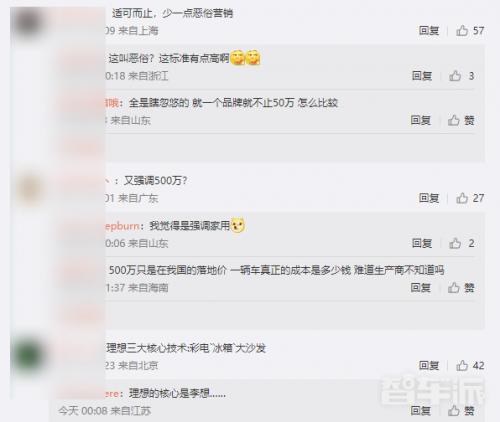Open the blurred avatar beside the Shanghai comment
This screenshot has height=422, width=500.
[28, 23]
